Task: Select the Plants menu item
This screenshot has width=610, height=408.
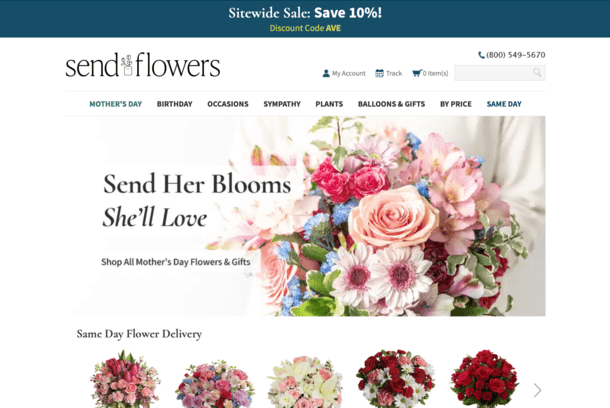Action: tap(329, 104)
